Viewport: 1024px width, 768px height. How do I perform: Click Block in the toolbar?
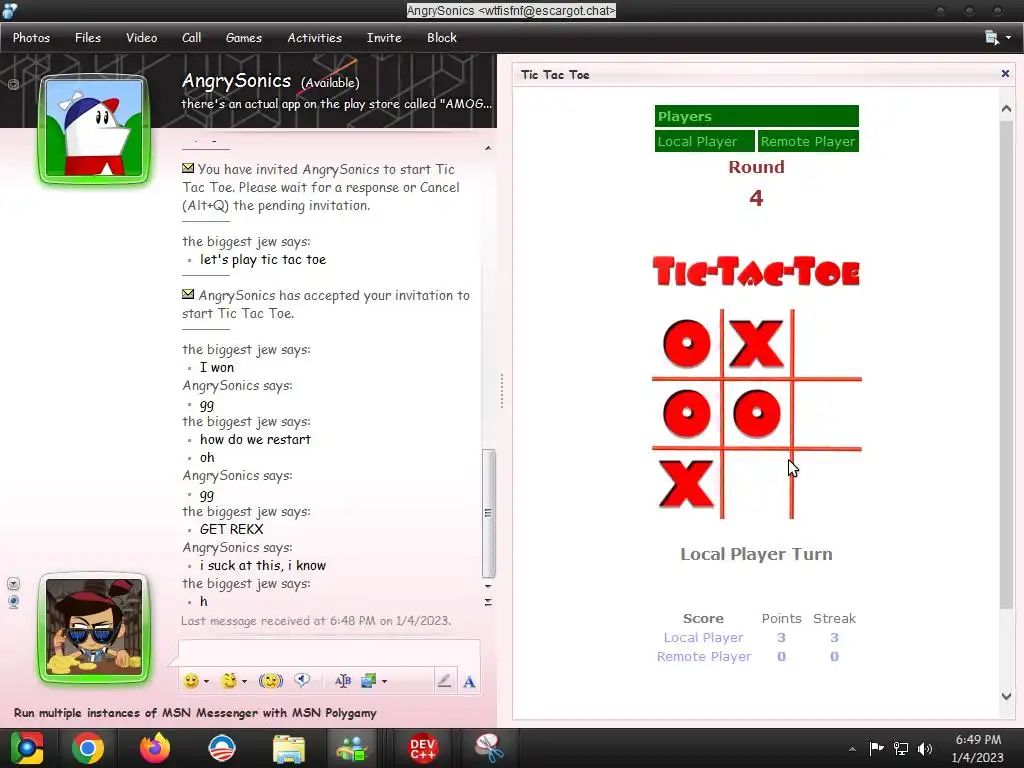click(x=442, y=38)
